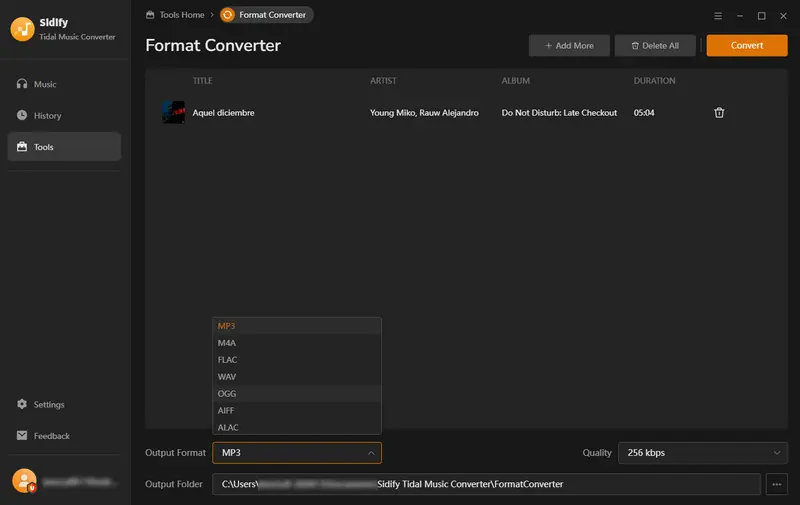
Task: Click the gear Settings icon
Action: click(x=22, y=404)
